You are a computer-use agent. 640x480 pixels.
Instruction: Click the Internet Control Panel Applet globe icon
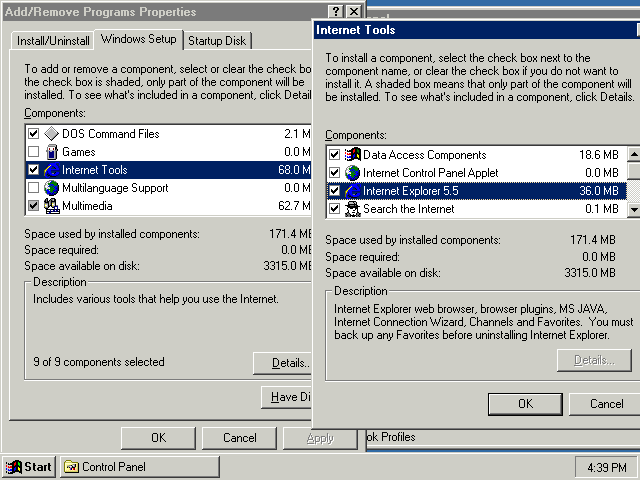353,173
